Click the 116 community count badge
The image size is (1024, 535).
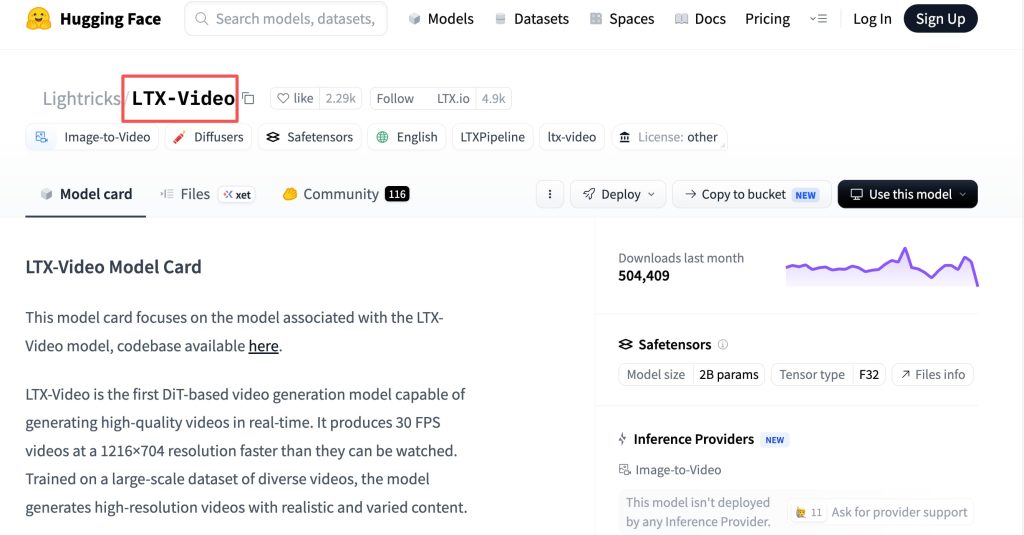397,194
